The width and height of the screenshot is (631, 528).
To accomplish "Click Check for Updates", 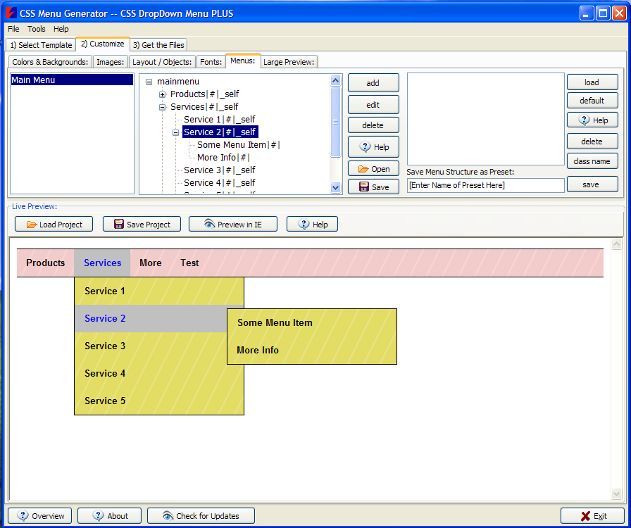I will 200,516.
